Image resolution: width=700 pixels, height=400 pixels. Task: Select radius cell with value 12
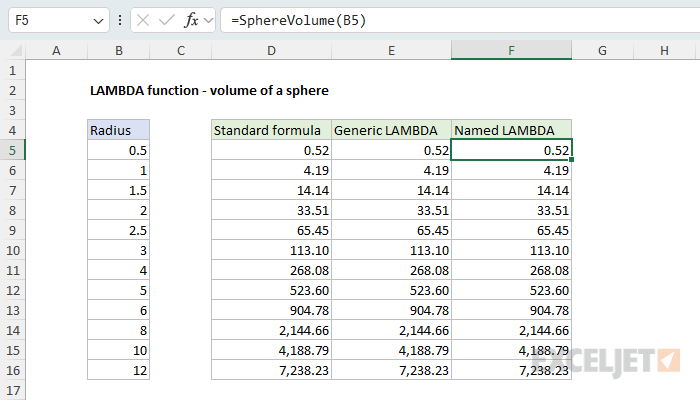pyautogui.click(x=119, y=371)
